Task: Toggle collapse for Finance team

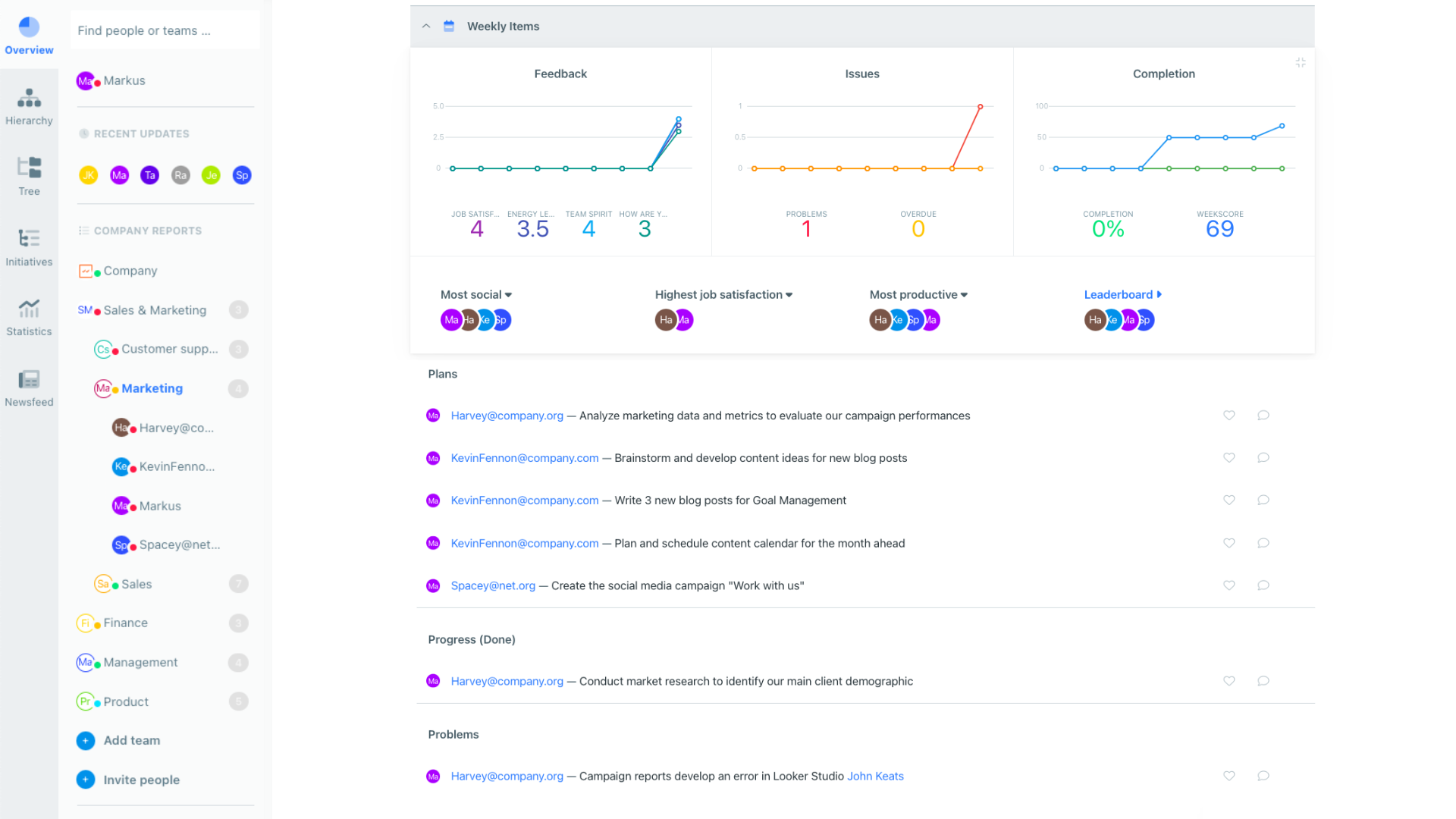Action: click(237, 623)
